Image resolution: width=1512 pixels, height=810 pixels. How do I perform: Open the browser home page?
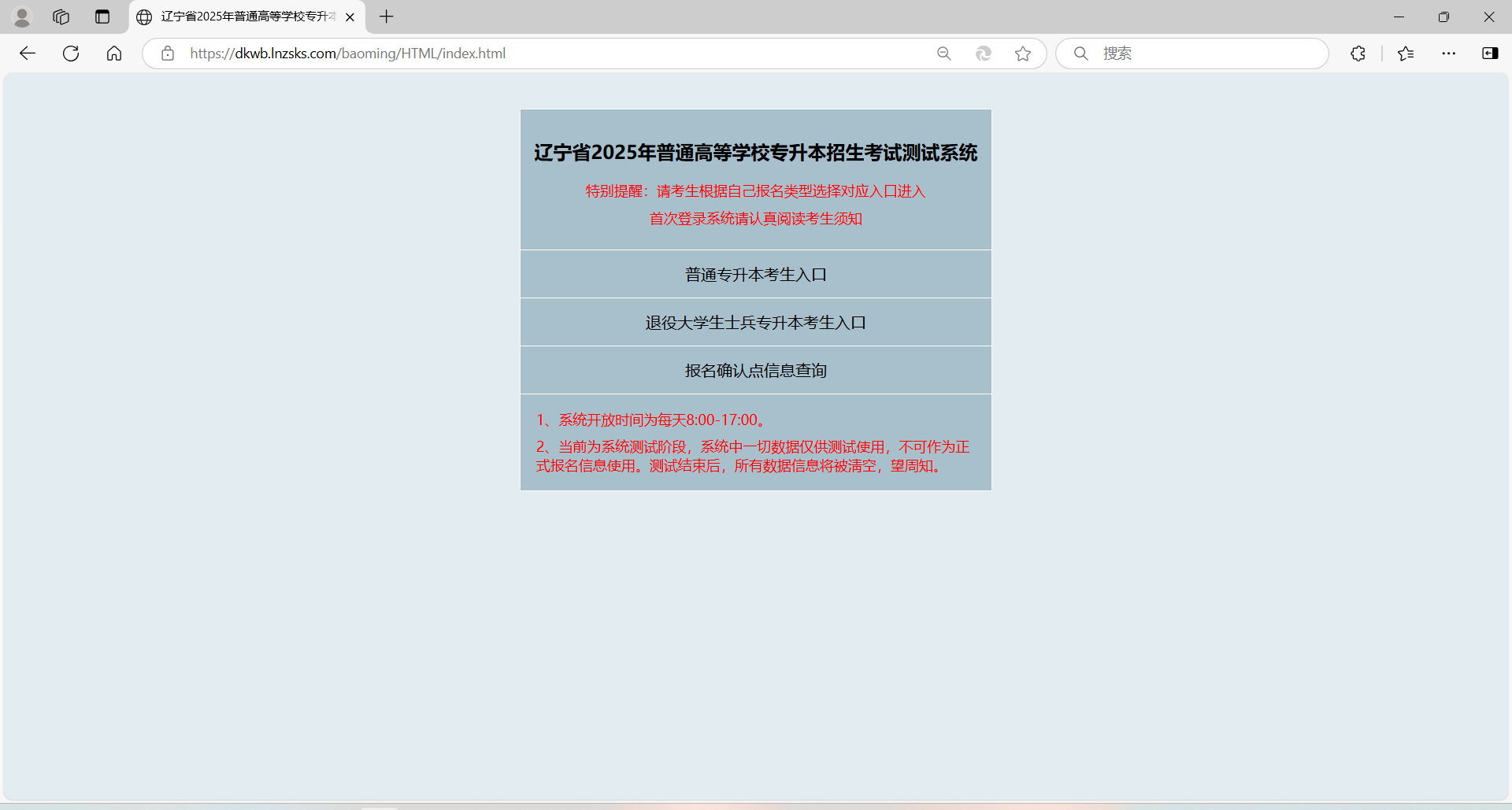tap(114, 54)
